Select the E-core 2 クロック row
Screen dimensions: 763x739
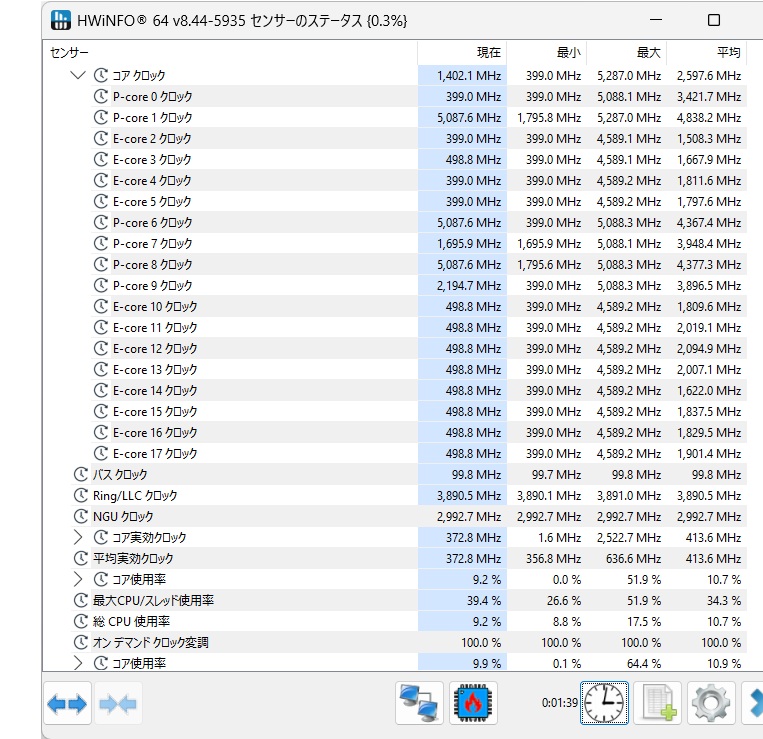pyautogui.click(x=418, y=139)
